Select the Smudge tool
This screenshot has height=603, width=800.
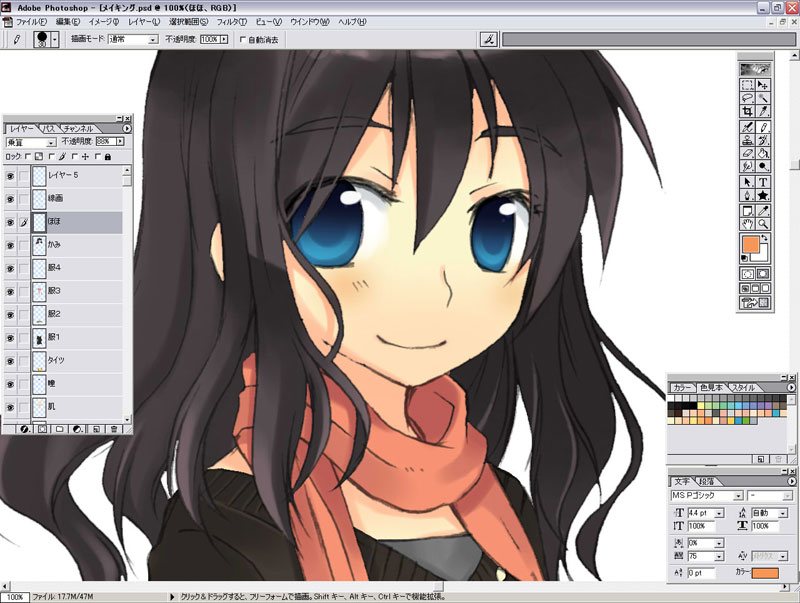coord(747,166)
